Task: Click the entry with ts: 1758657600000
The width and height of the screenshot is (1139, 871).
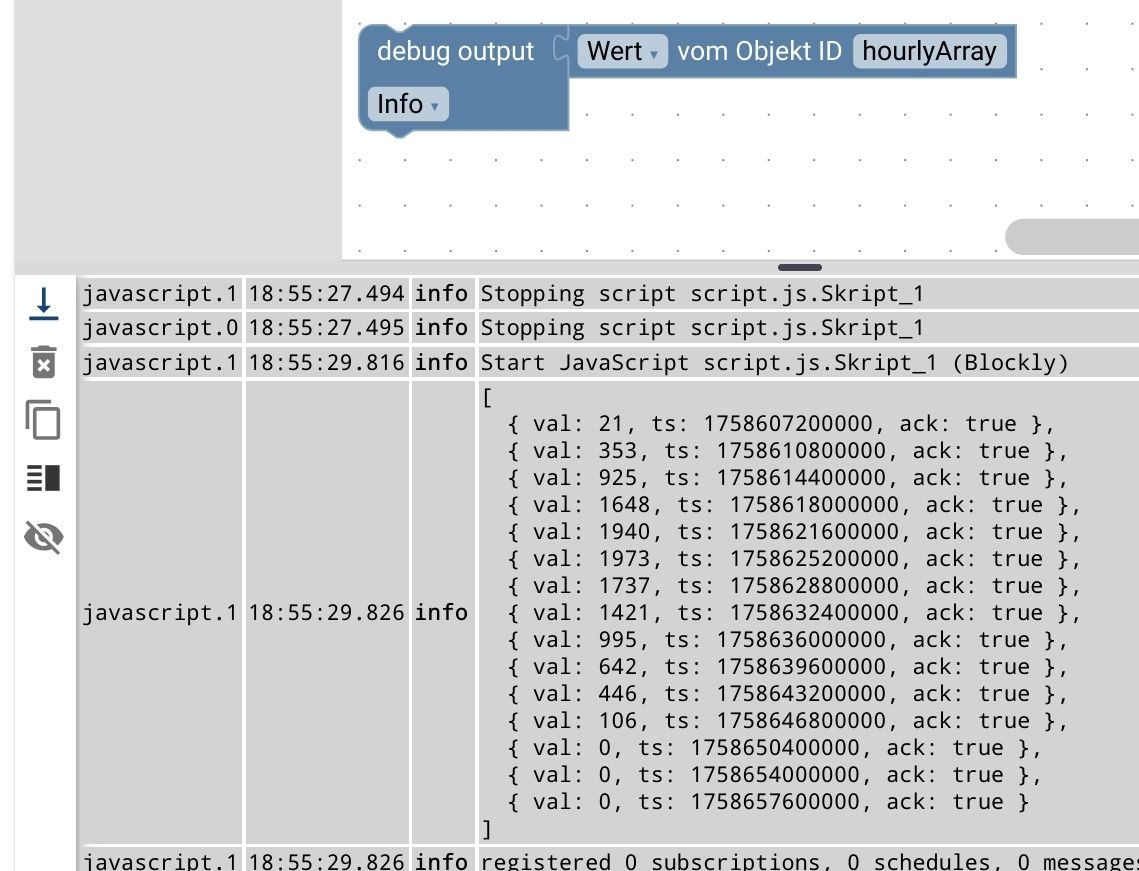Action: point(768,801)
